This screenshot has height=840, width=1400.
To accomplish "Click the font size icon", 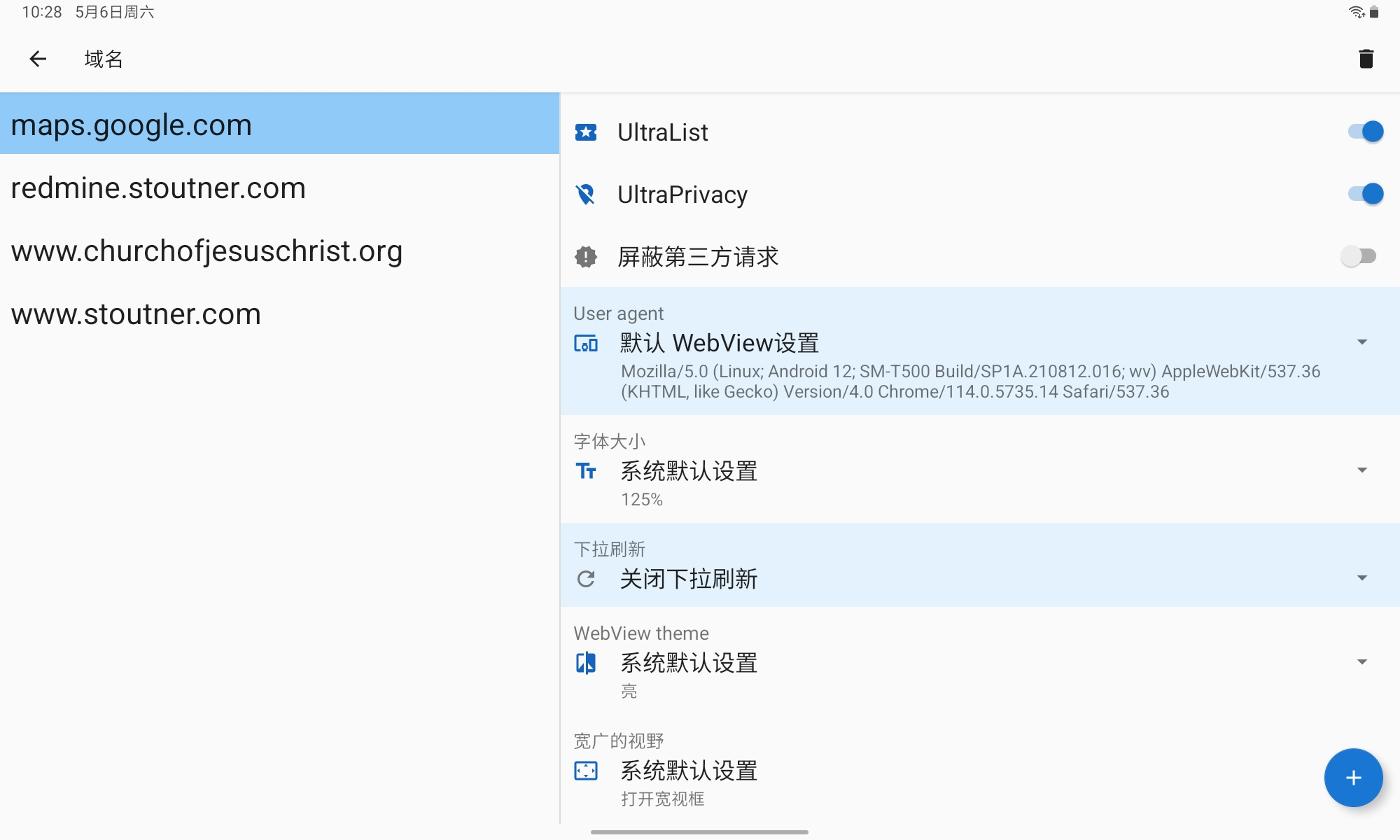I will (586, 471).
